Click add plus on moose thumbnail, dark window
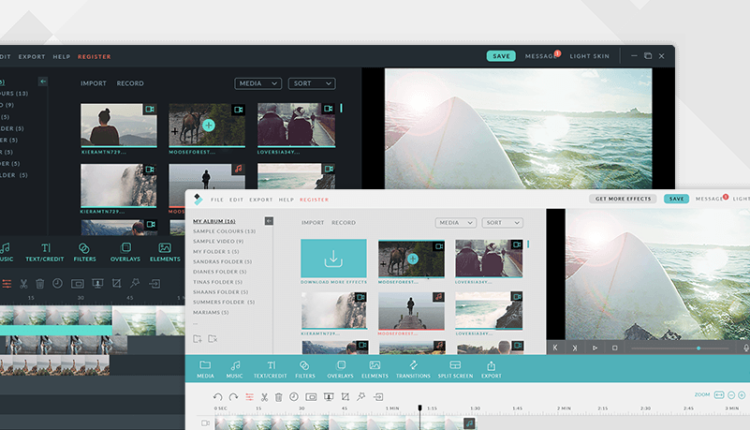 (209, 125)
